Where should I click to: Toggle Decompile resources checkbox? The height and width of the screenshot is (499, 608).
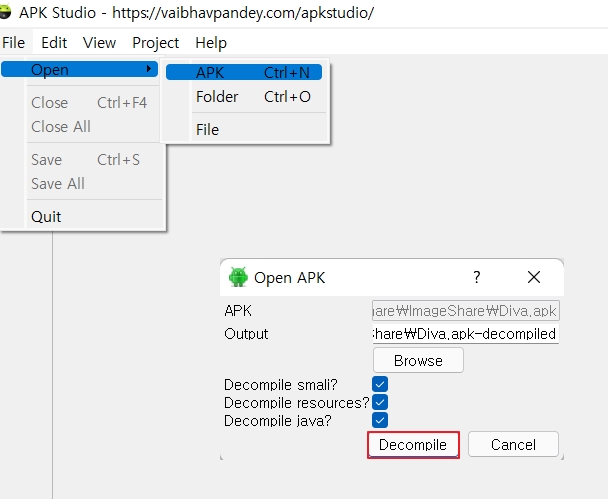380,402
